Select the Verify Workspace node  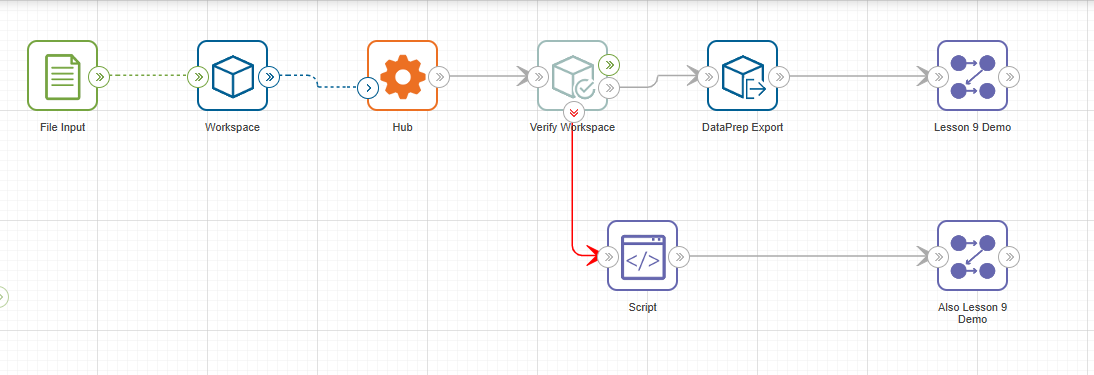572,75
